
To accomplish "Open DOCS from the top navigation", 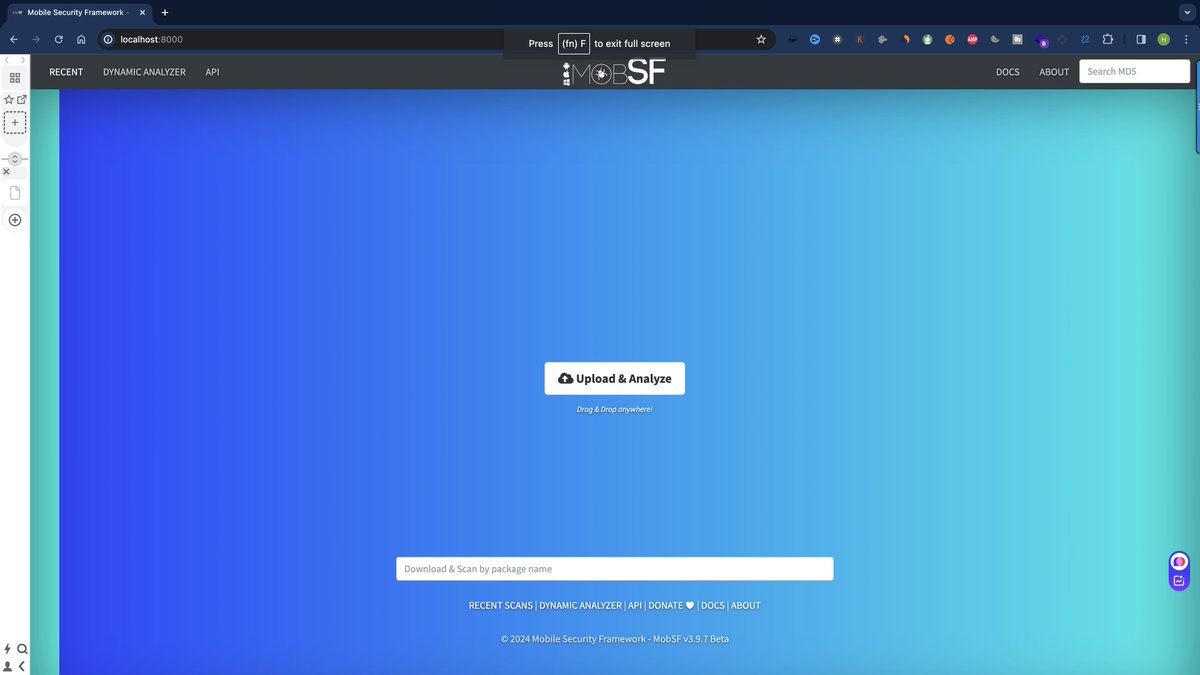I will coord(1007,71).
